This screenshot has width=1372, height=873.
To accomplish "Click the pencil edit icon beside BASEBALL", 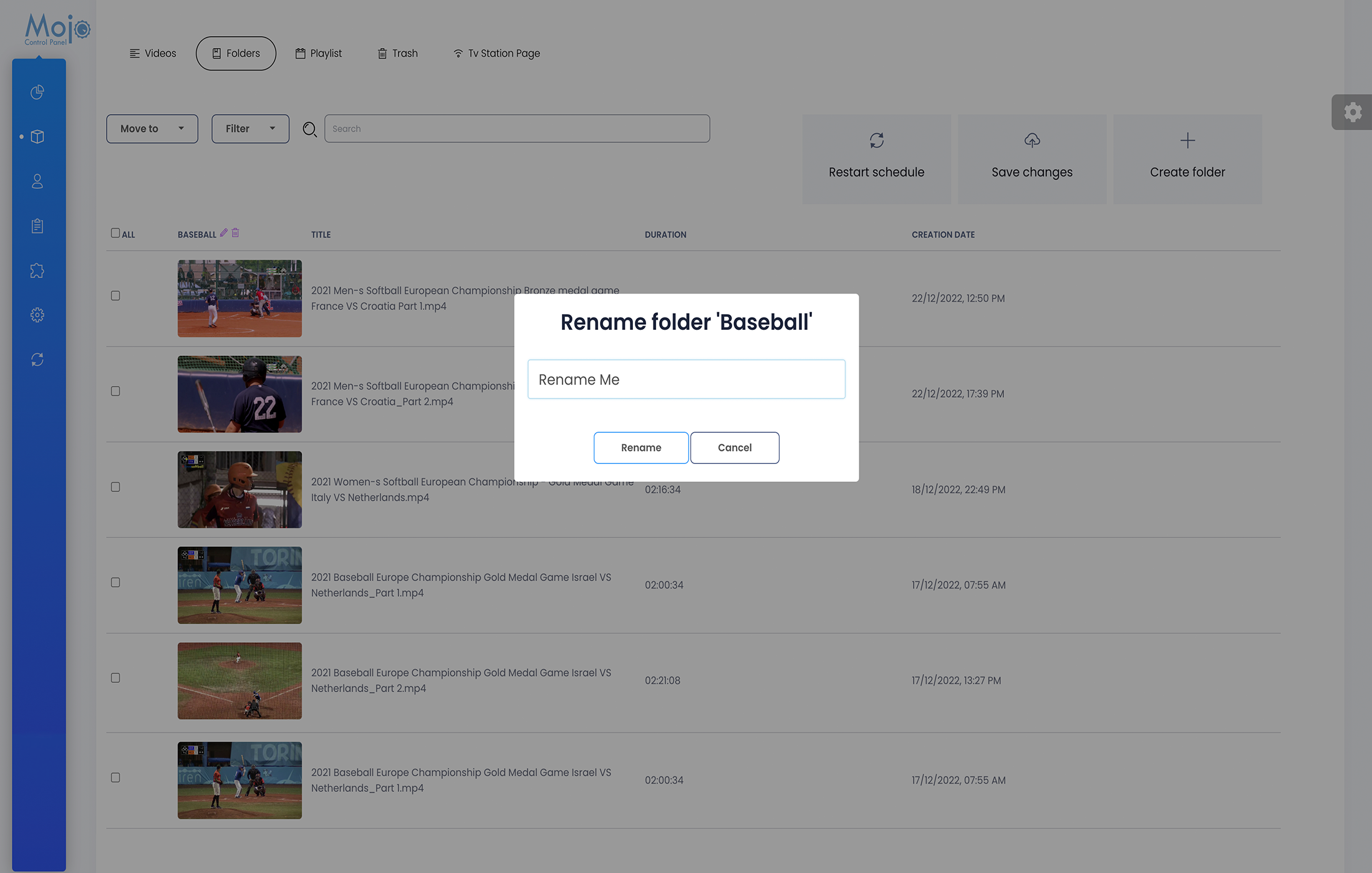I will click(224, 233).
